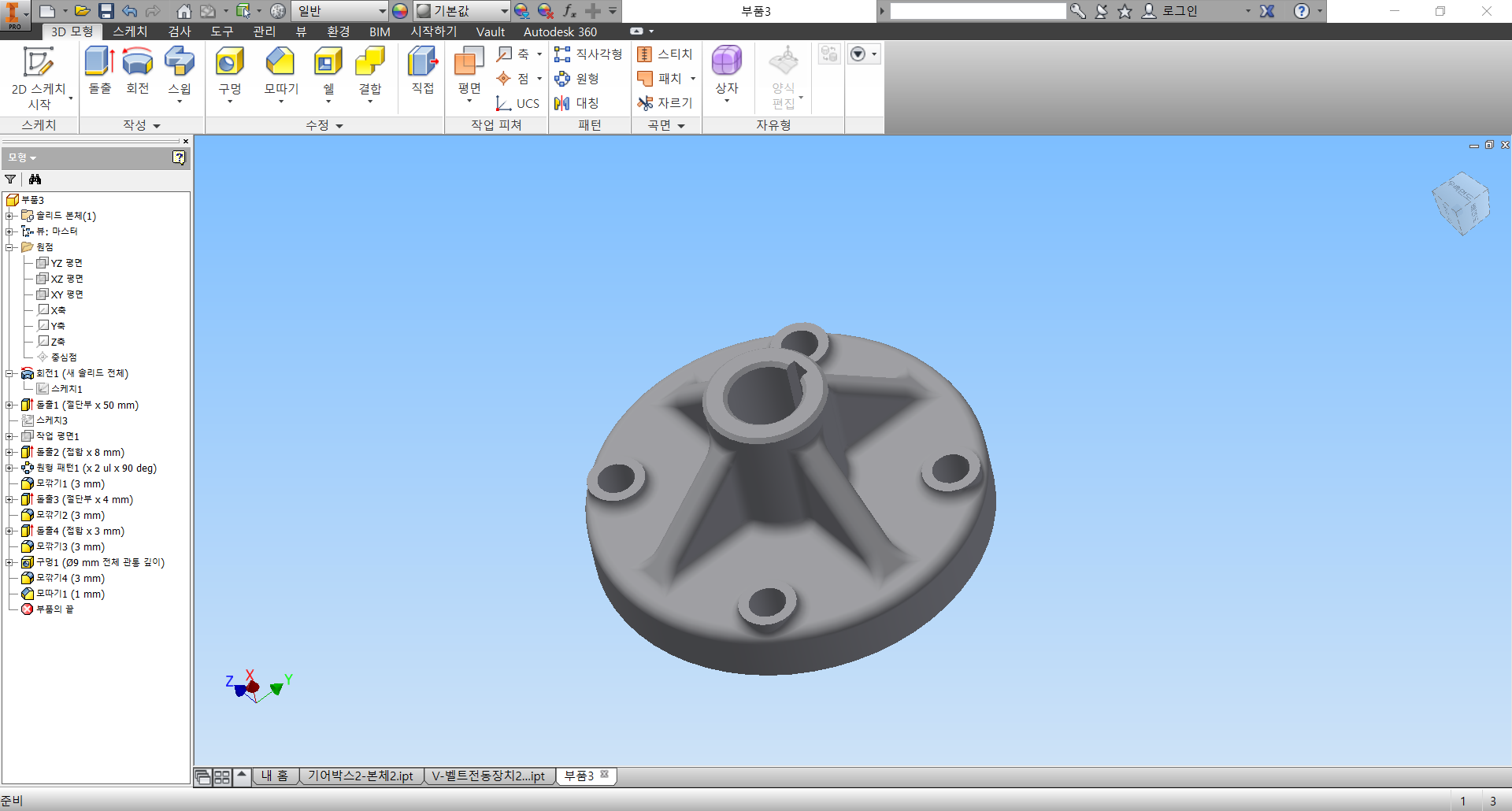Open the 관리 ribbon tab

[264, 31]
